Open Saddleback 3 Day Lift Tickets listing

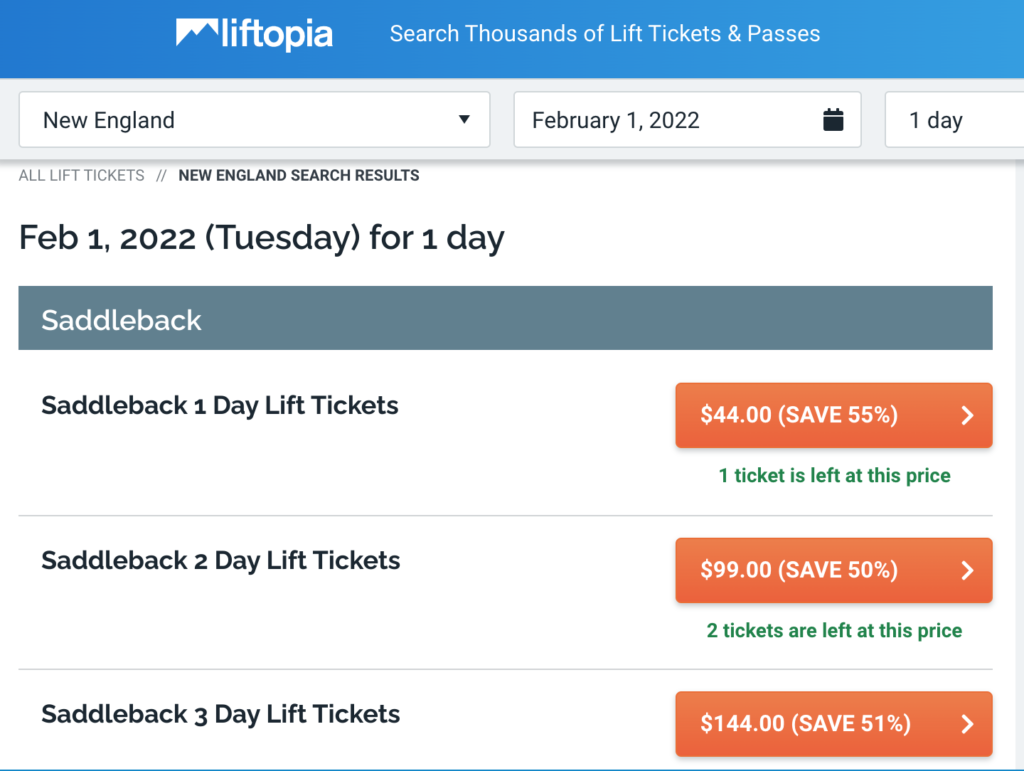(x=219, y=714)
